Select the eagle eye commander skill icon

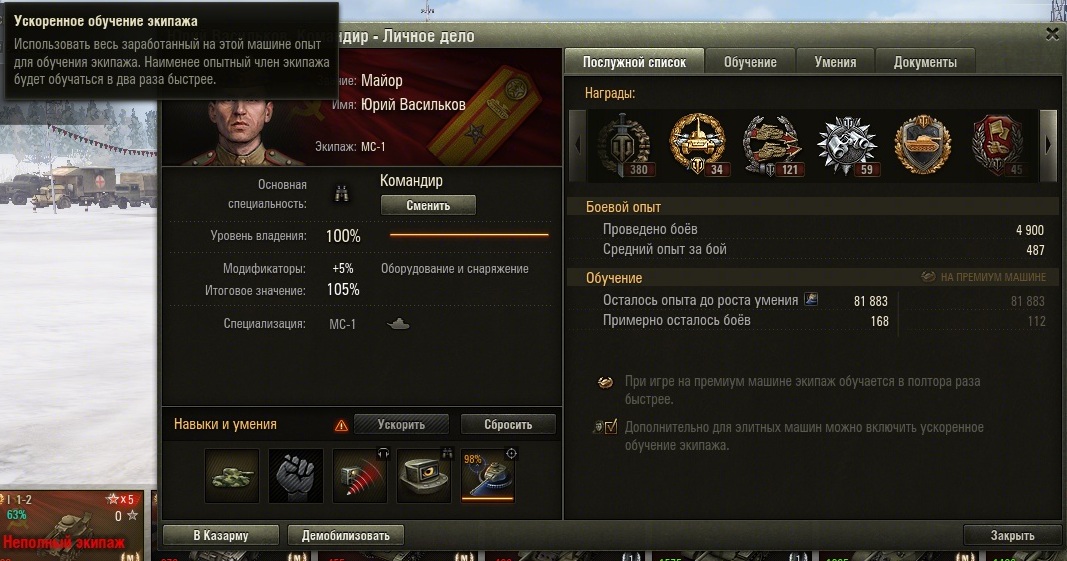pyautogui.click(x=423, y=475)
